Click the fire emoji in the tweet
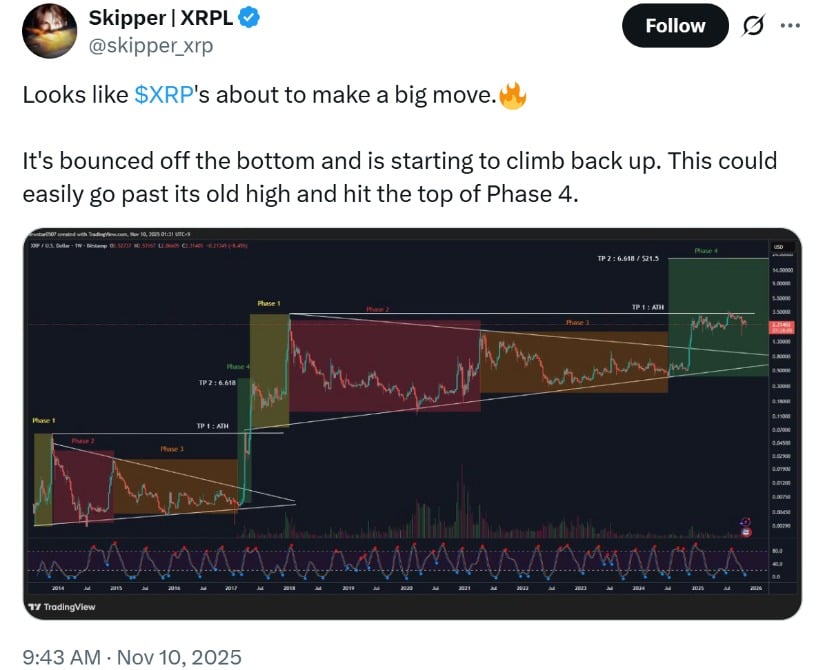The width and height of the screenshot is (825, 670). 512,97
